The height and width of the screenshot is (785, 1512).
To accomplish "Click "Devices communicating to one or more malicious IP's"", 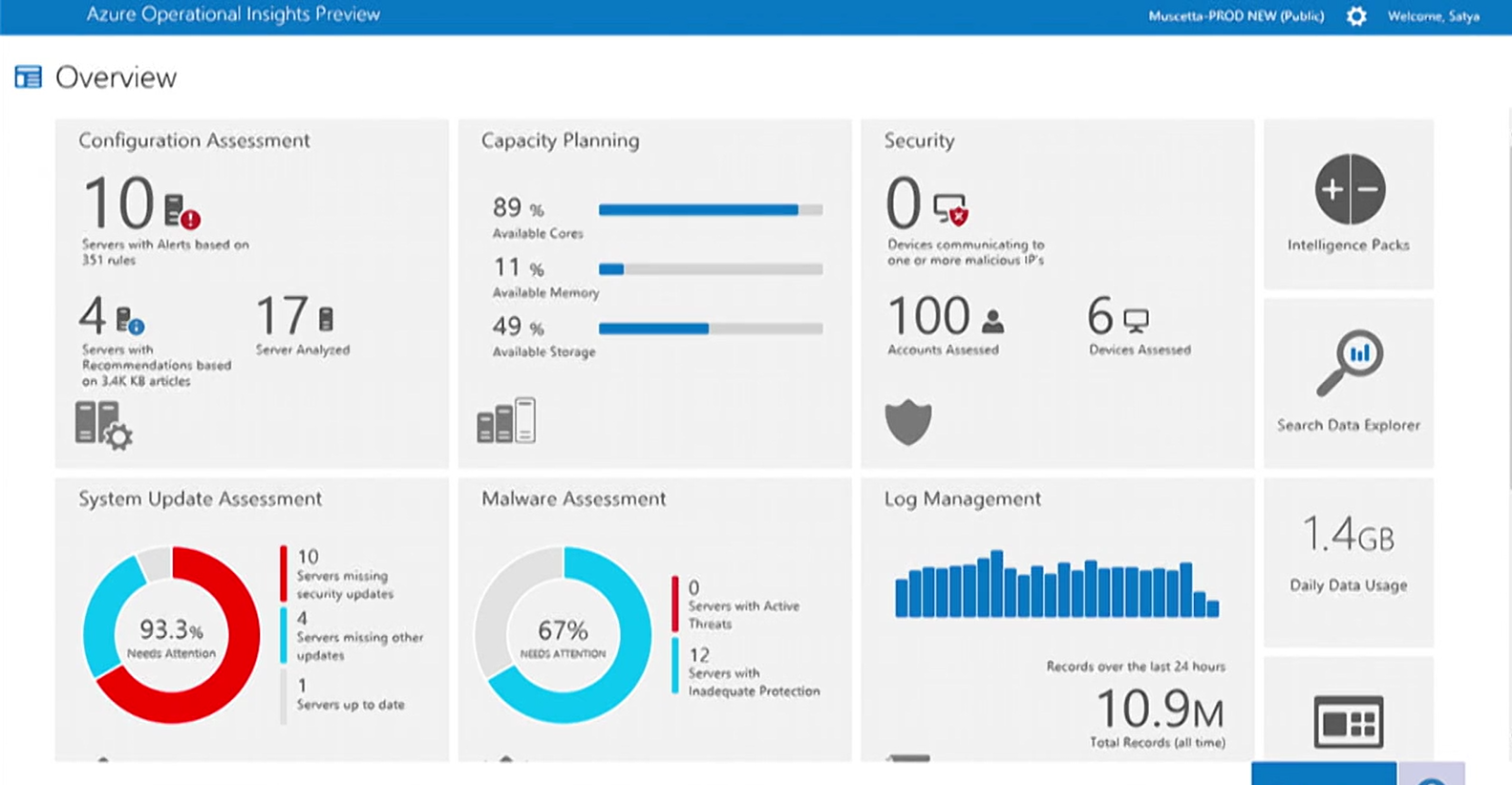I will [x=966, y=252].
